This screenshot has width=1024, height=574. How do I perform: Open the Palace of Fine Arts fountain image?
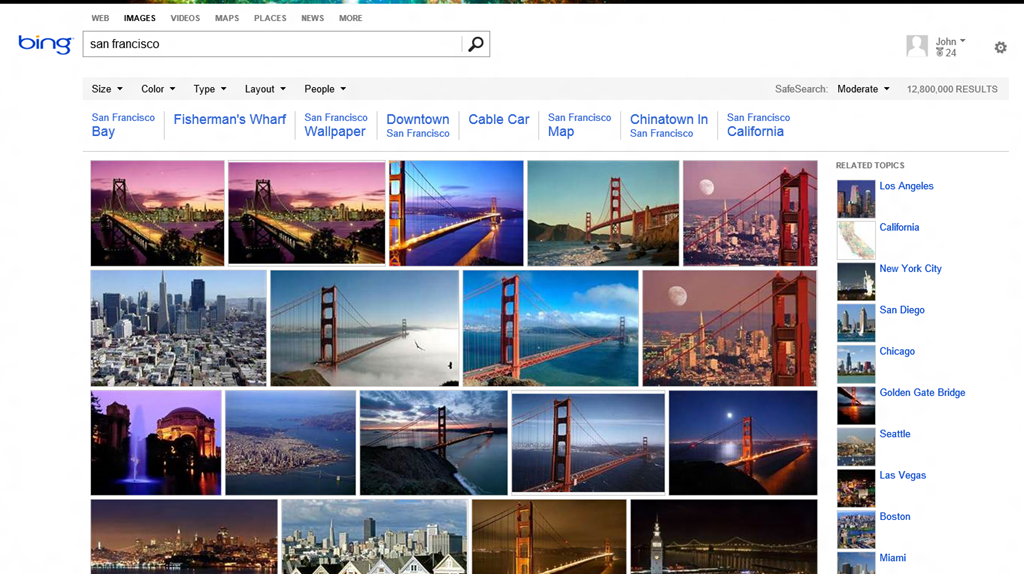pyautogui.click(x=156, y=443)
